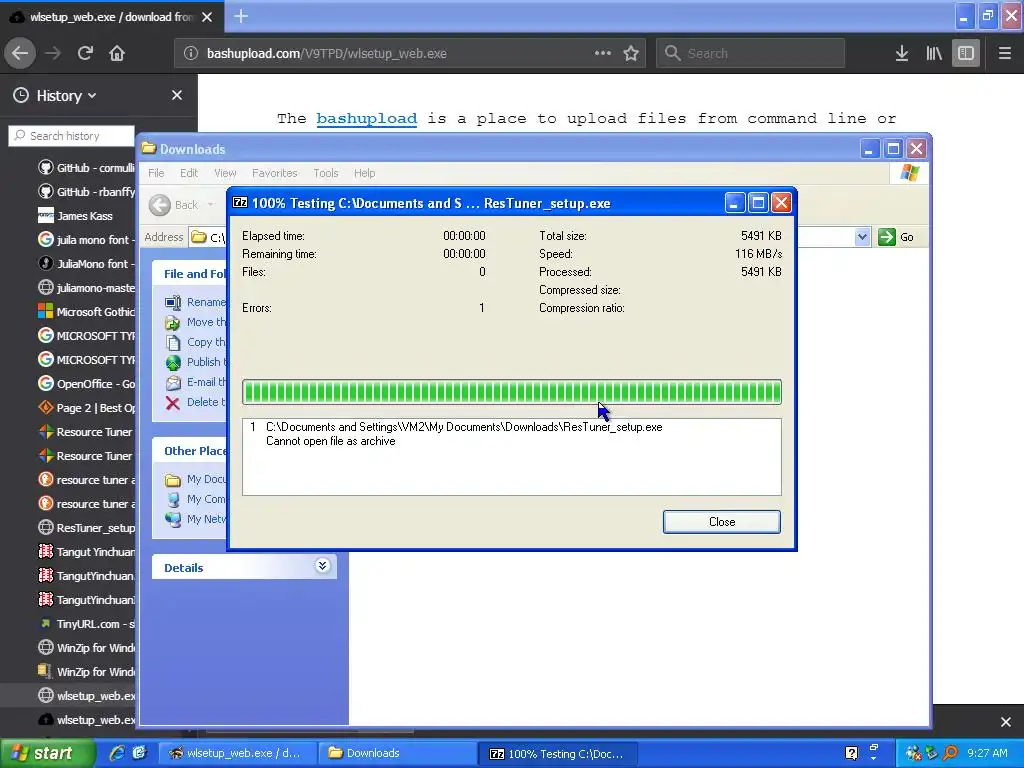Viewport: 1024px width, 768px height.
Task: Open new browser tab with plus
Action: tap(241, 16)
